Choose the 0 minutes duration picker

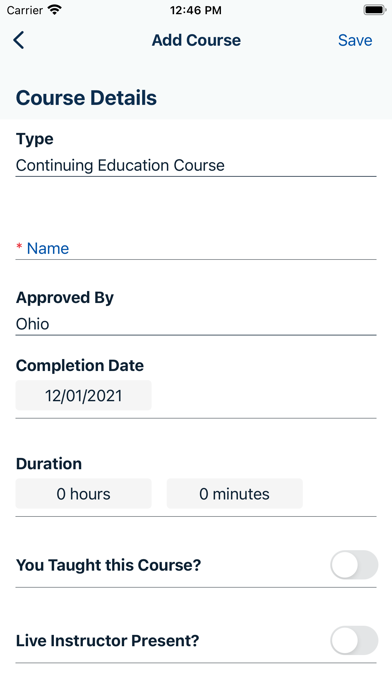click(x=234, y=494)
